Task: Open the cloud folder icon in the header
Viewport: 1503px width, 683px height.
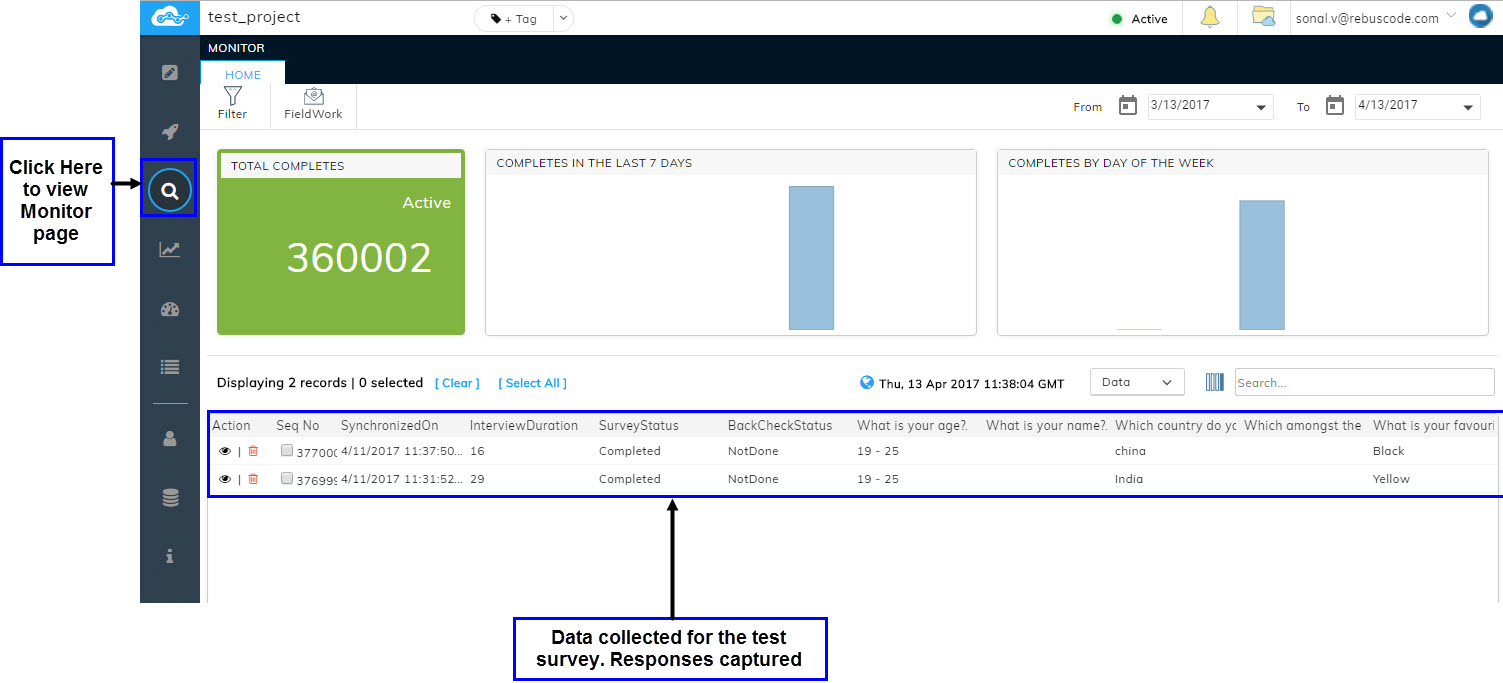Action: (1264, 17)
